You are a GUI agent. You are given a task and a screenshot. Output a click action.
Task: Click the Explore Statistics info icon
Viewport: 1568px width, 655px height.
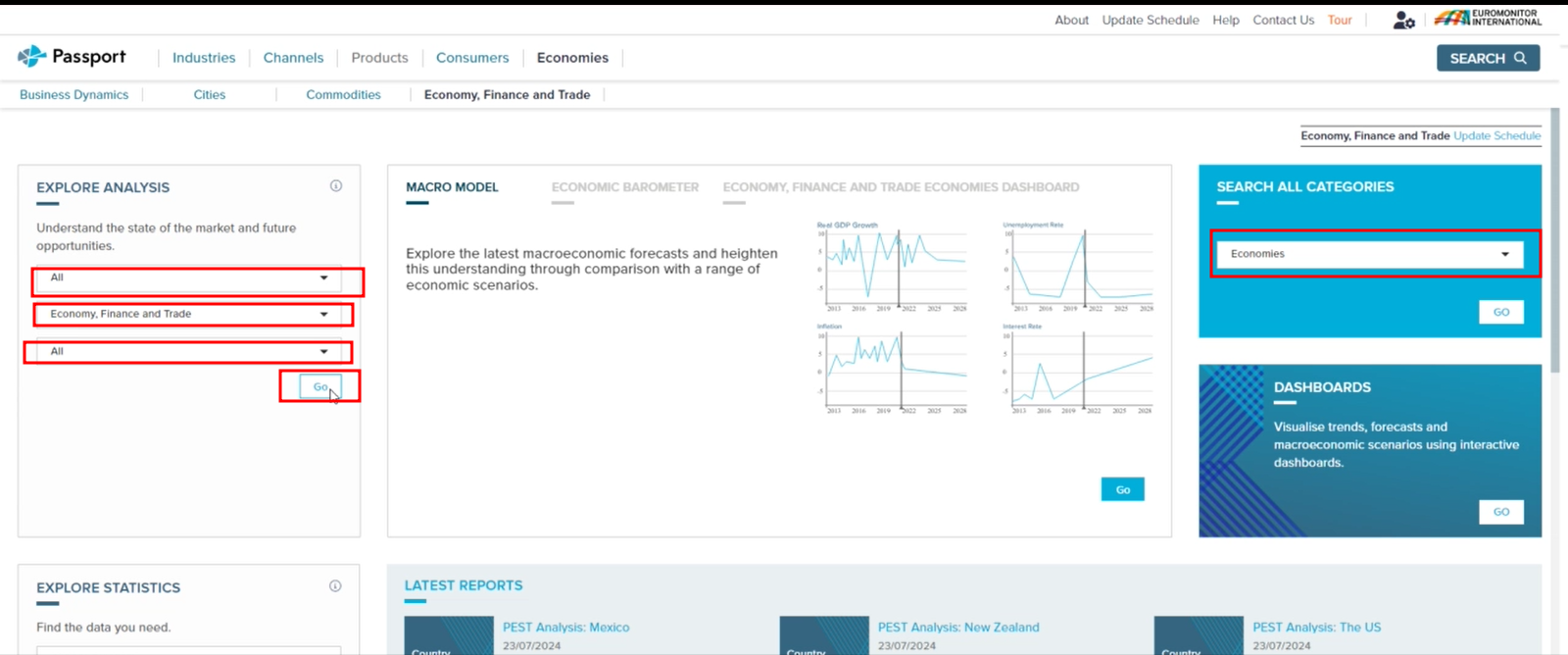[335, 586]
